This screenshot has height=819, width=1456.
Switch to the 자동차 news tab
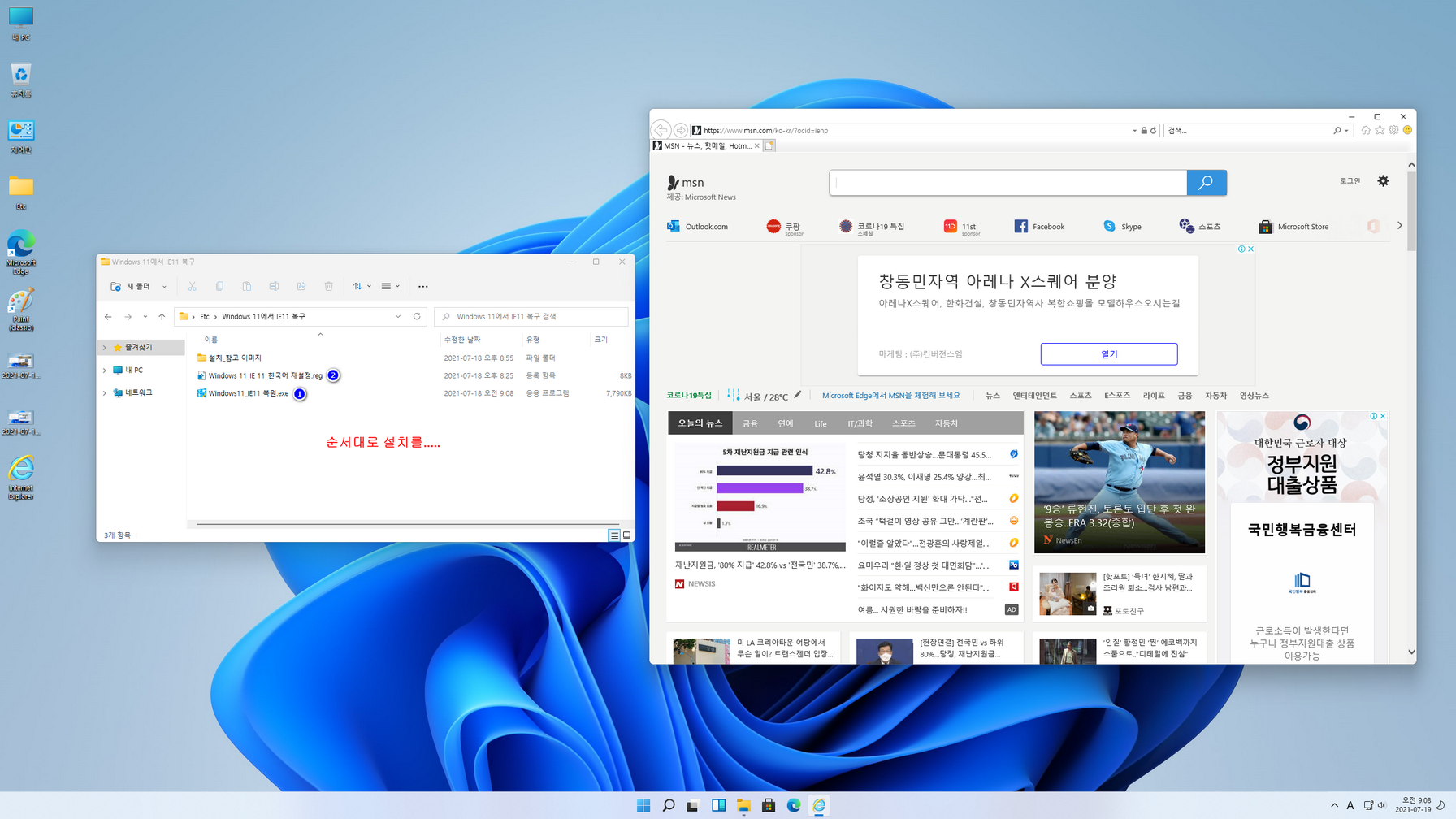coord(947,423)
